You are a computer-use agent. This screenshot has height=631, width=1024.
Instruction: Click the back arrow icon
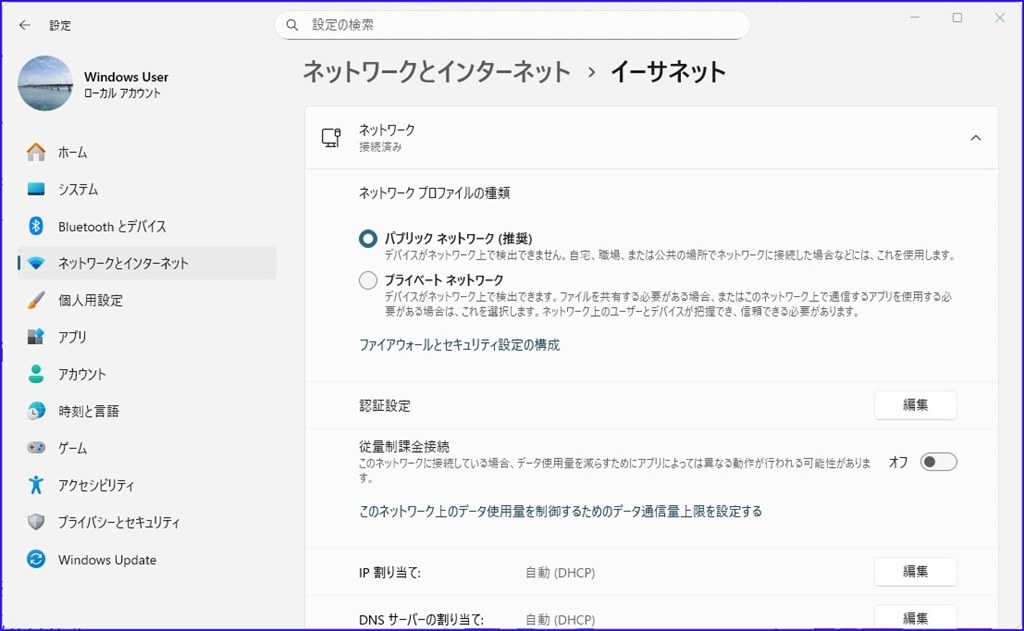pyautogui.click(x=23, y=25)
